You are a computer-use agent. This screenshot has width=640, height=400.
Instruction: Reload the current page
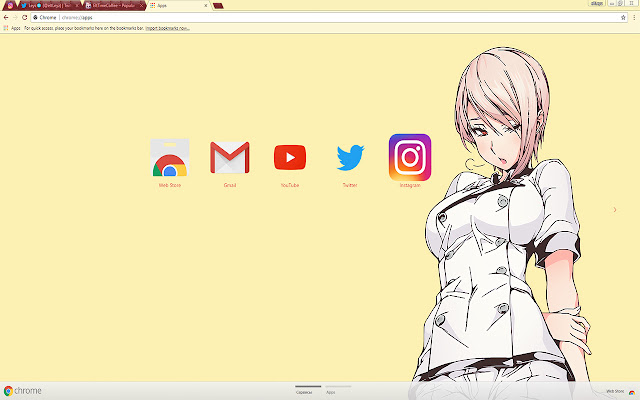24,18
